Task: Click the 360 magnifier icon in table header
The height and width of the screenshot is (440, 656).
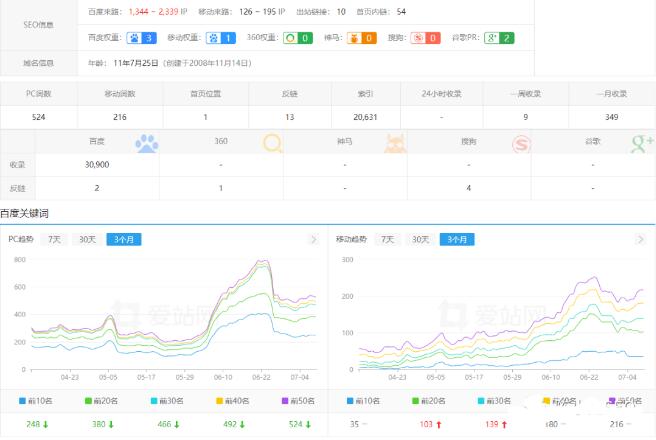Action: pos(273,144)
